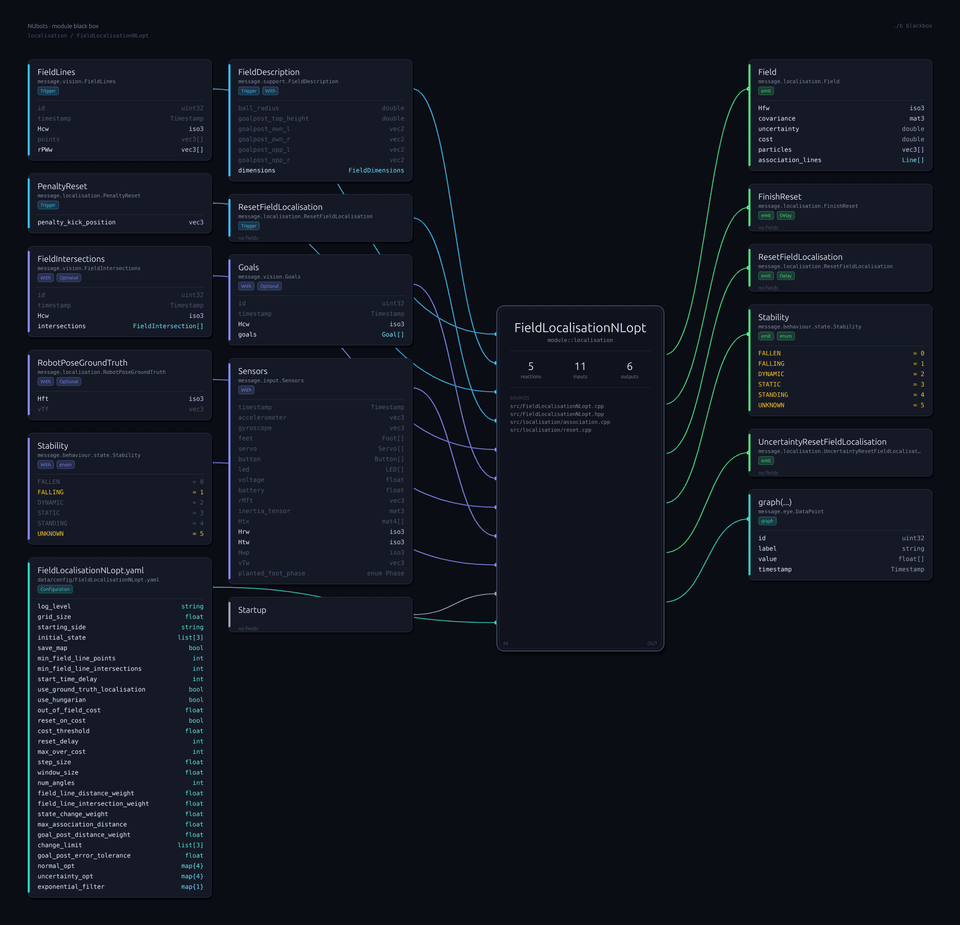Open source file src/FieldLocalisationNLopt.cpp
This screenshot has height=925, width=960.
click(x=557, y=406)
